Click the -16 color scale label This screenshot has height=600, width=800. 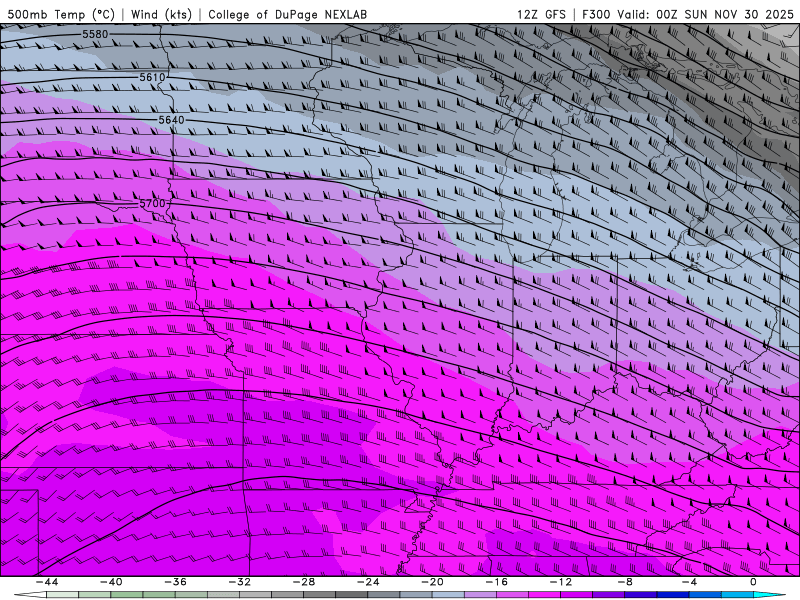497,582
